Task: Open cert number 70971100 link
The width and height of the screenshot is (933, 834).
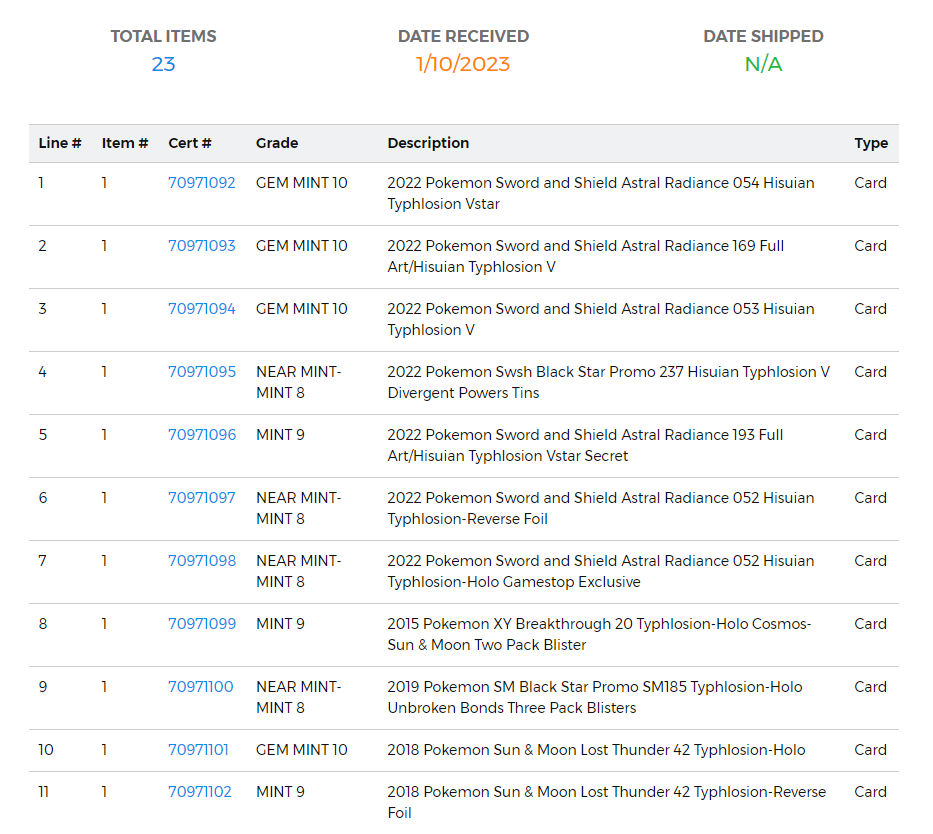Action: [201, 687]
